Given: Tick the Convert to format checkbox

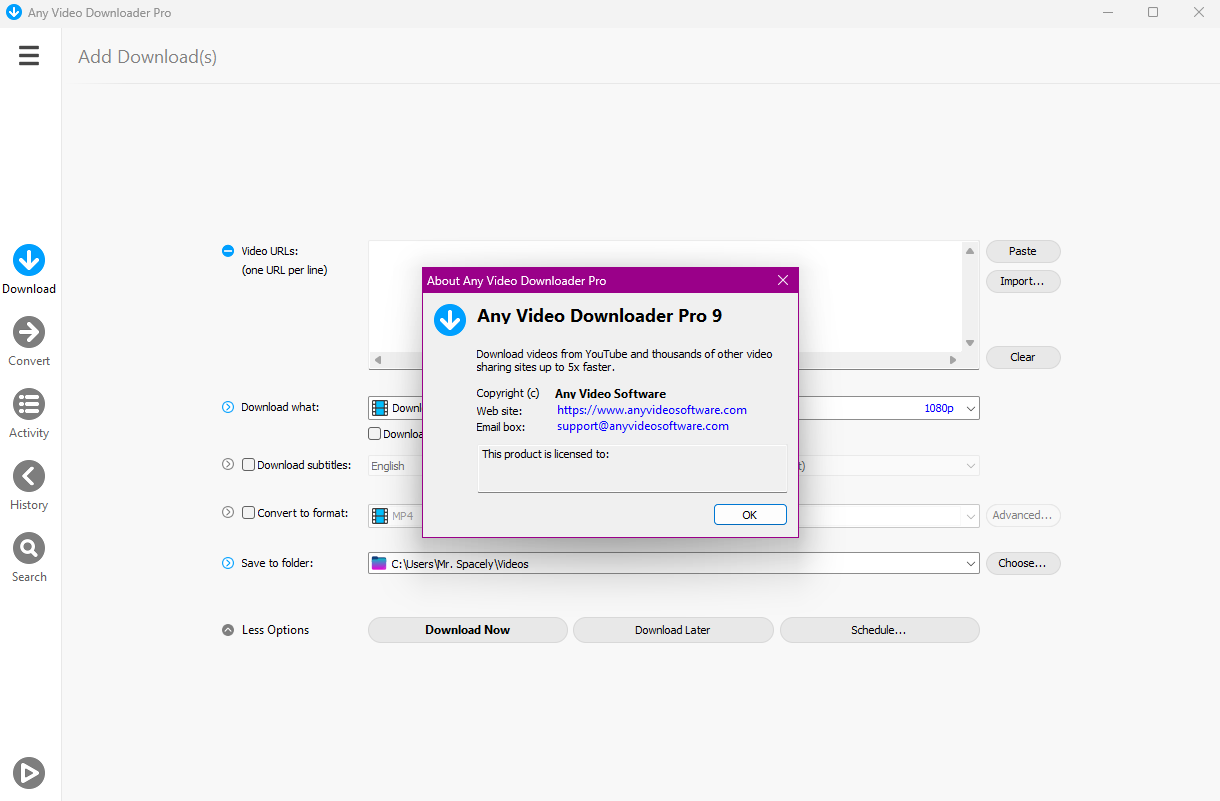Looking at the screenshot, I should (x=249, y=513).
